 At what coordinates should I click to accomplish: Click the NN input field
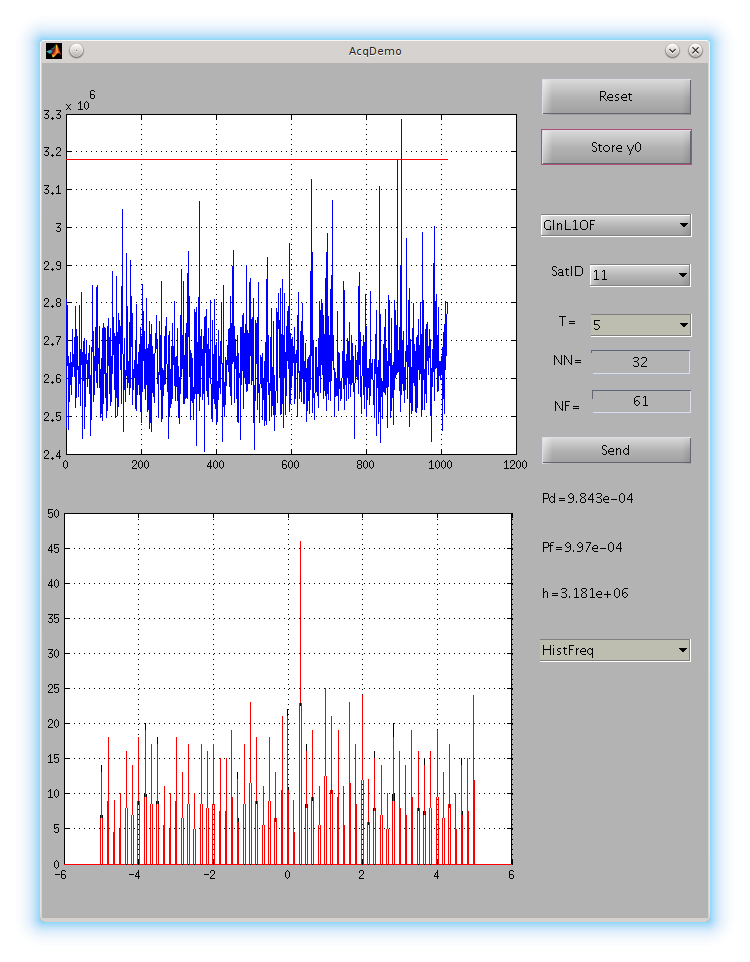[x=640, y=362]
